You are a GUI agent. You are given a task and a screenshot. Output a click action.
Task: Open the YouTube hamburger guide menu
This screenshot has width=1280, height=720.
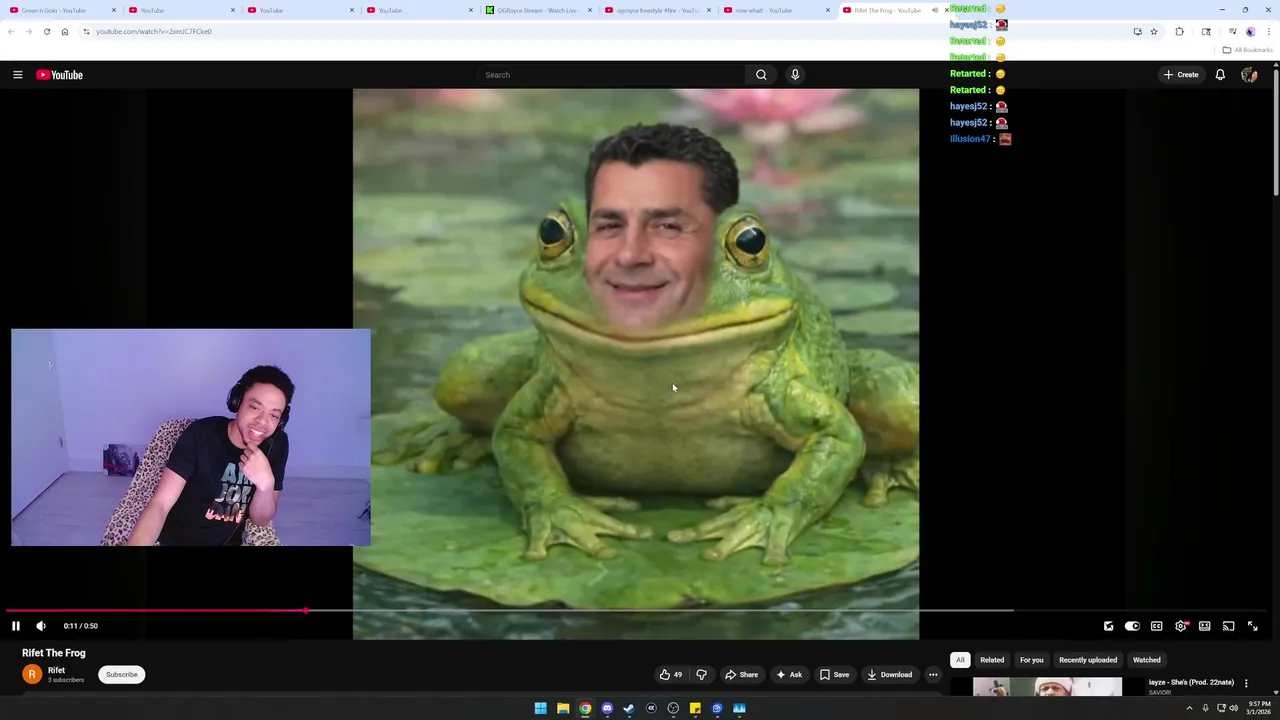coord(17,75)
